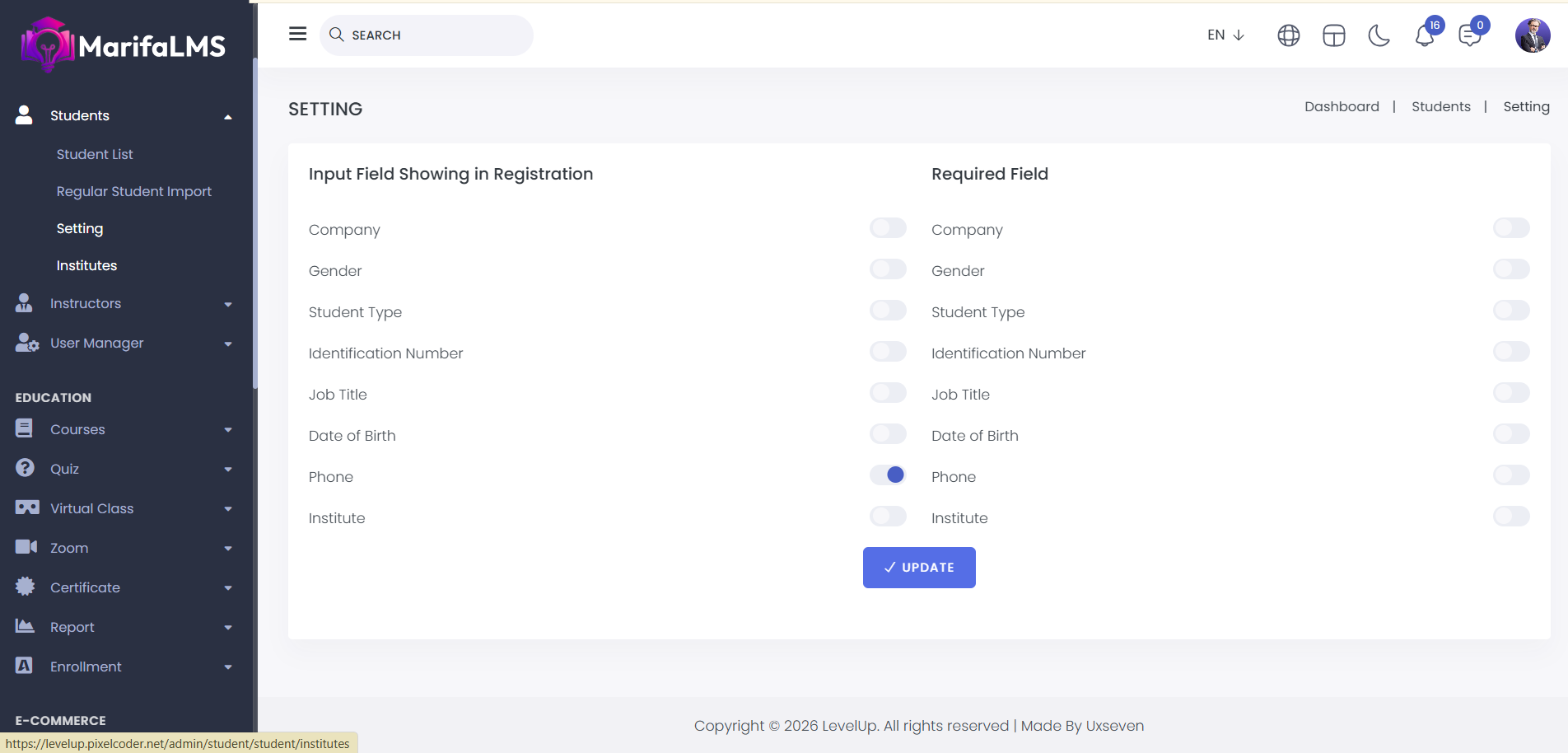The width and height of the screenshot is (1568, 753).
Task: Open Dashboard breadcrumb link
Action: coord(1341,106)
